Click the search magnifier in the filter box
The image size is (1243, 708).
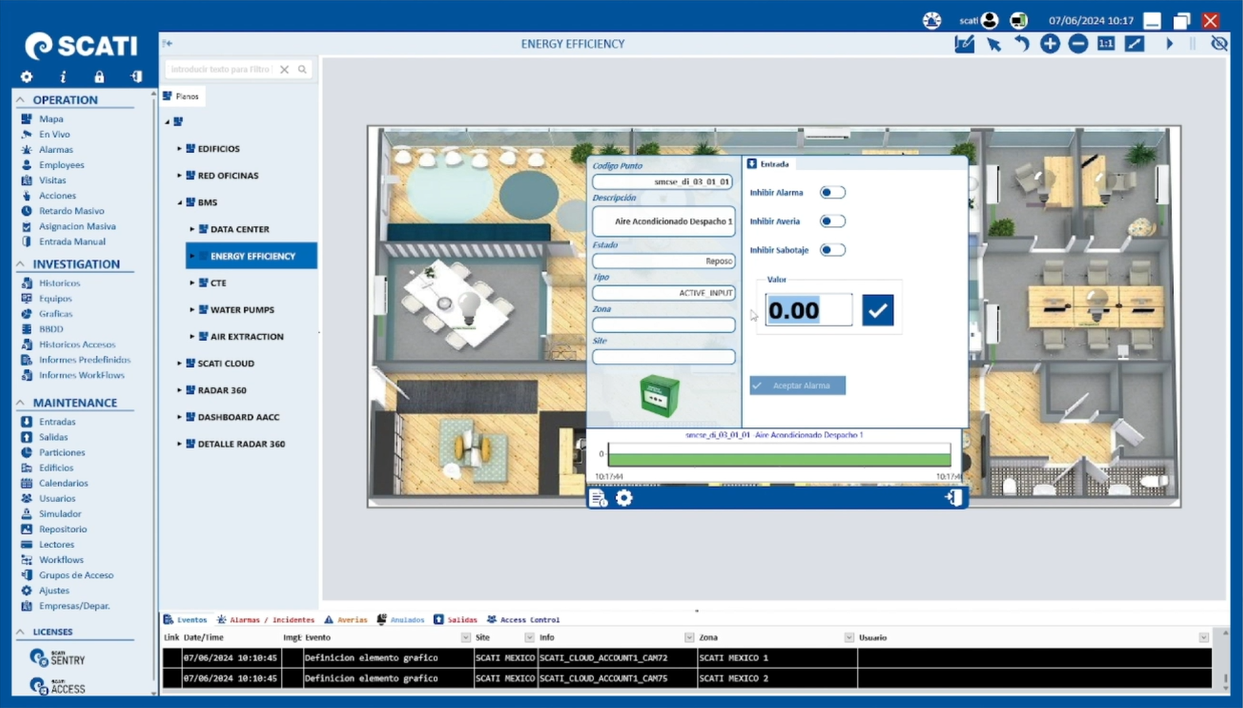302,70
